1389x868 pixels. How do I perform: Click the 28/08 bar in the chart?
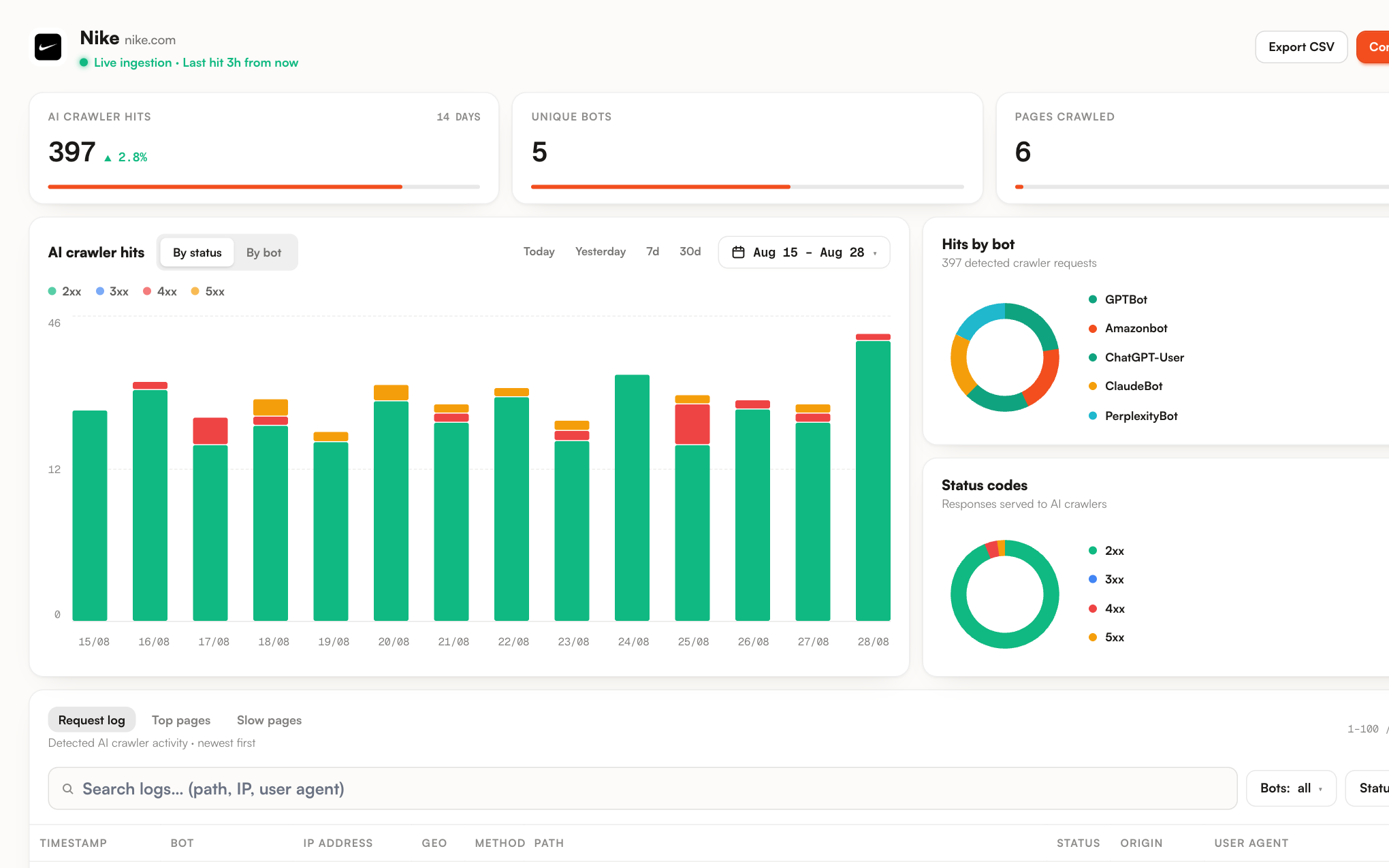tap(873, 477)
